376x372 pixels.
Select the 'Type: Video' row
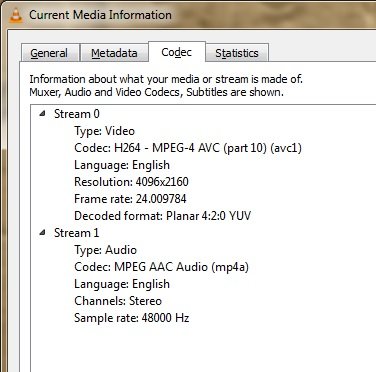[x=104, y=131]
